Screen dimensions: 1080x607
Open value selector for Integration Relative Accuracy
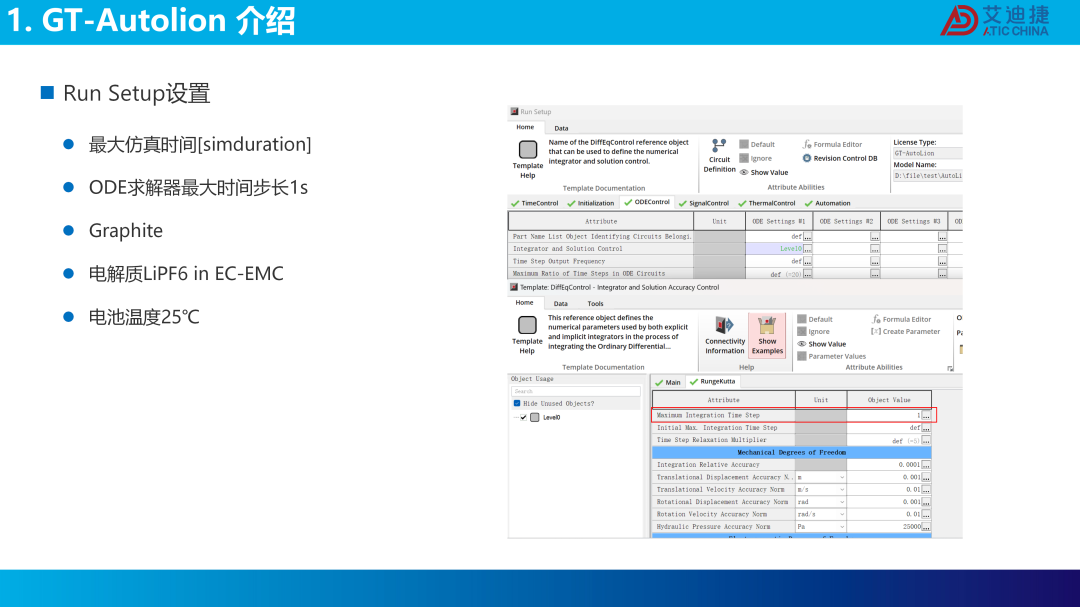click(x=926, y=465)
